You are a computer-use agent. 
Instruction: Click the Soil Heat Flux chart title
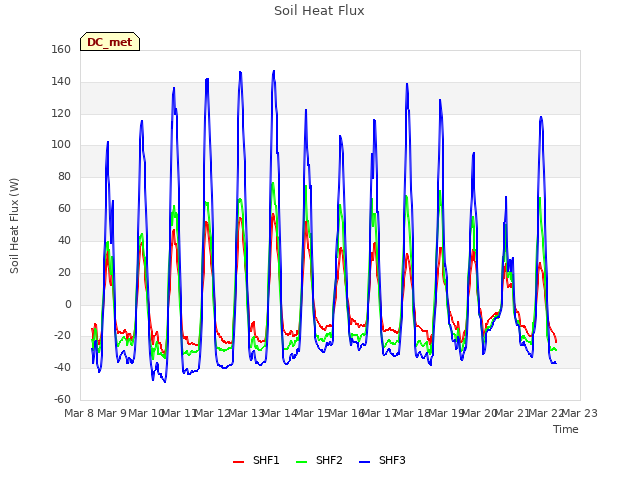coord(319,11)
